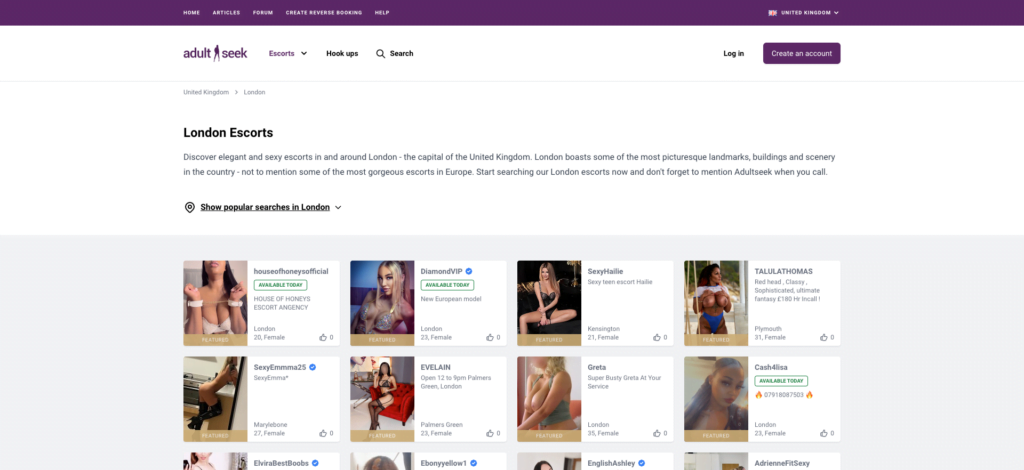Open the Escorts dropdown menu

coord(288,54)
